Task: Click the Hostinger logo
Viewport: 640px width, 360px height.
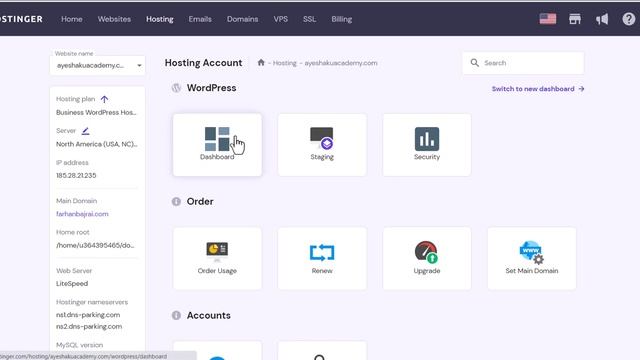Action: click(21, 19)
